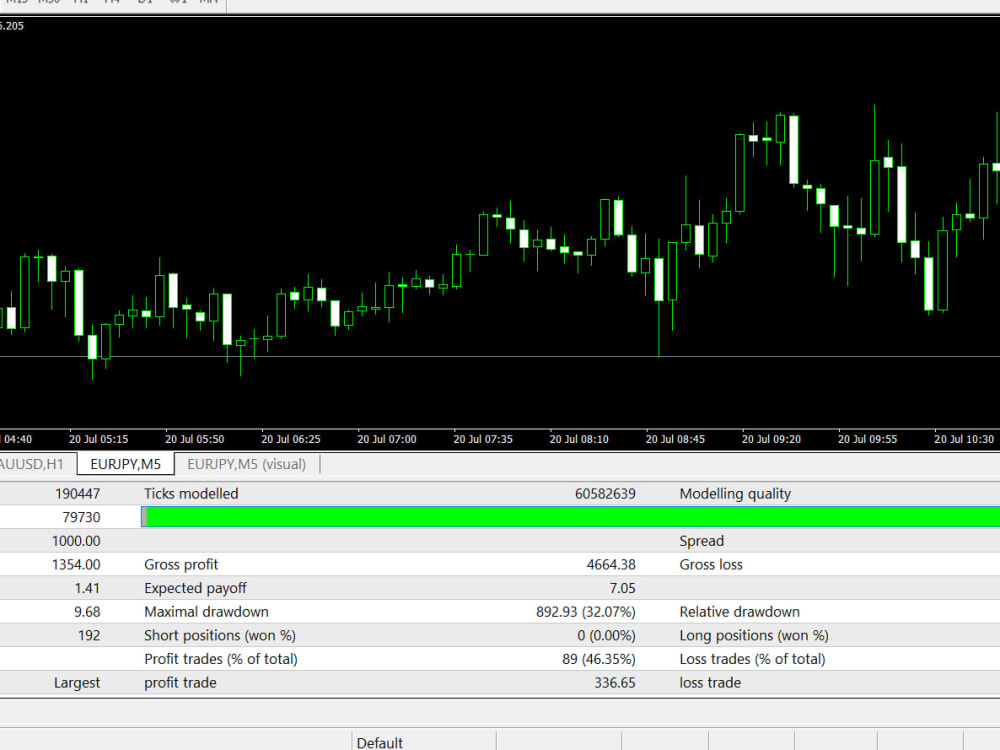
Task: Click the 'loss trade' label
Action: [710, 682]
